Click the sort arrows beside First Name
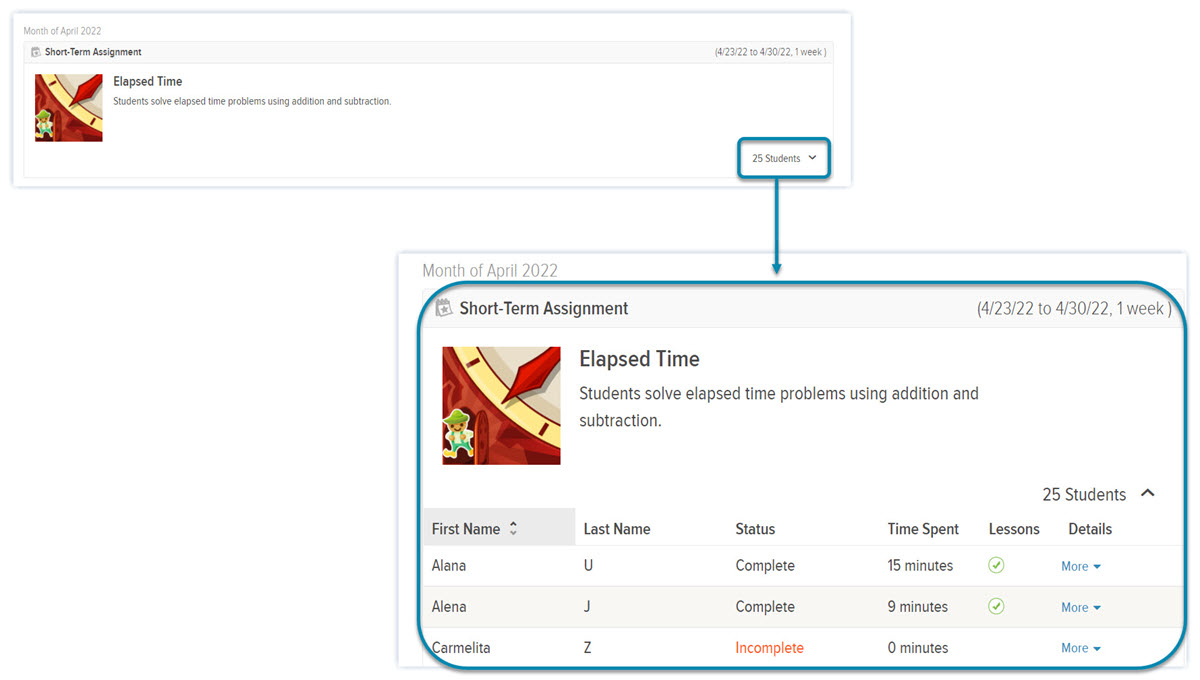The image size is (1200, 680). tap(513, 528)
